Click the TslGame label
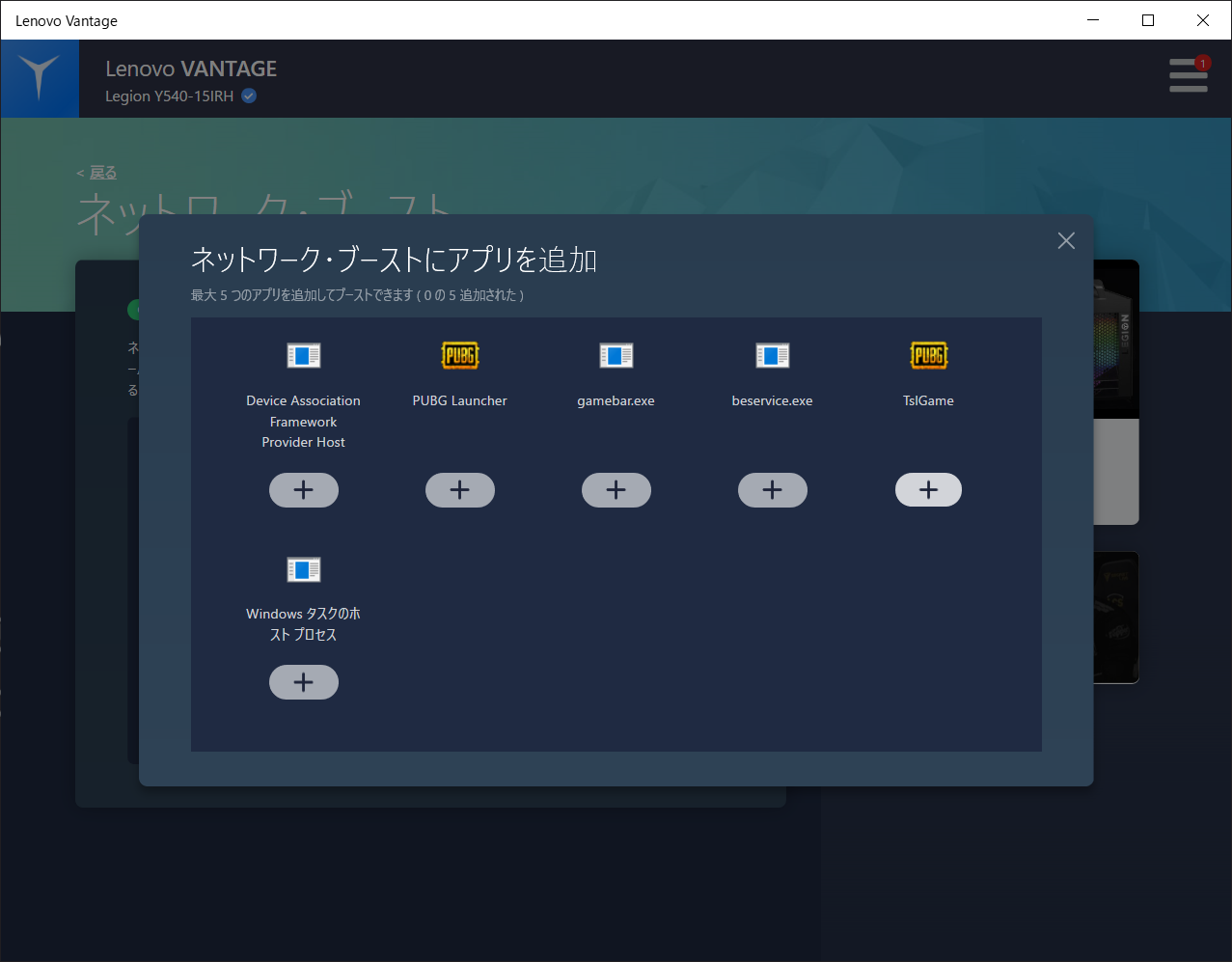Screen dimensions: 1232x962 [928, 400]
